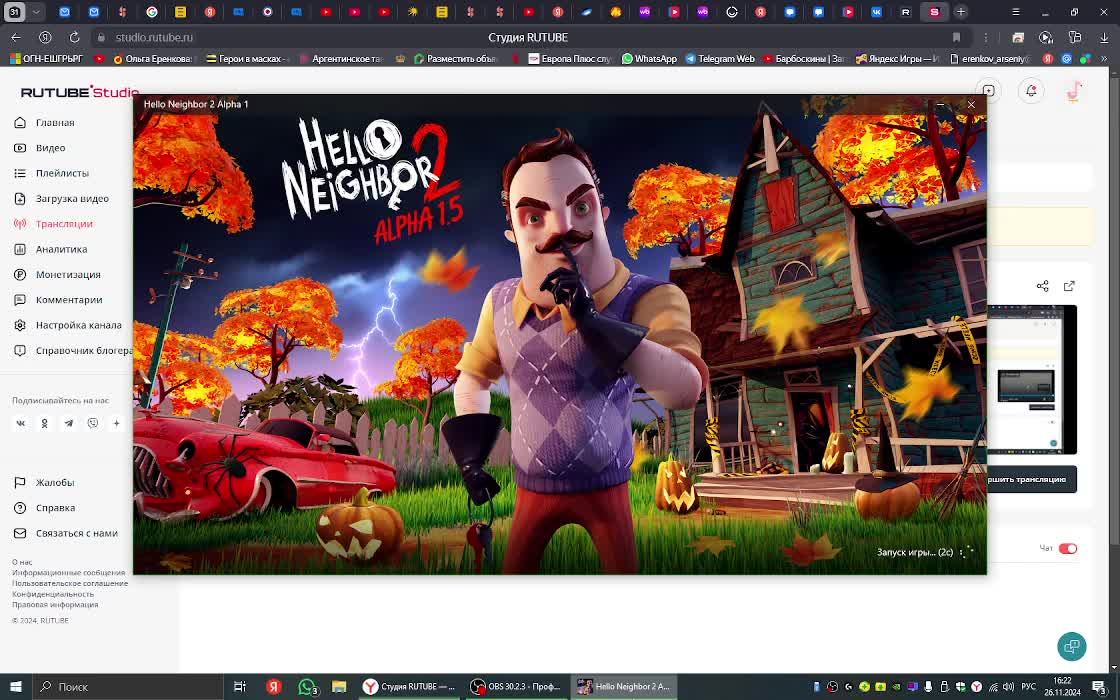
Task: Open stream in new window icon
Action: click(1069, 286)
